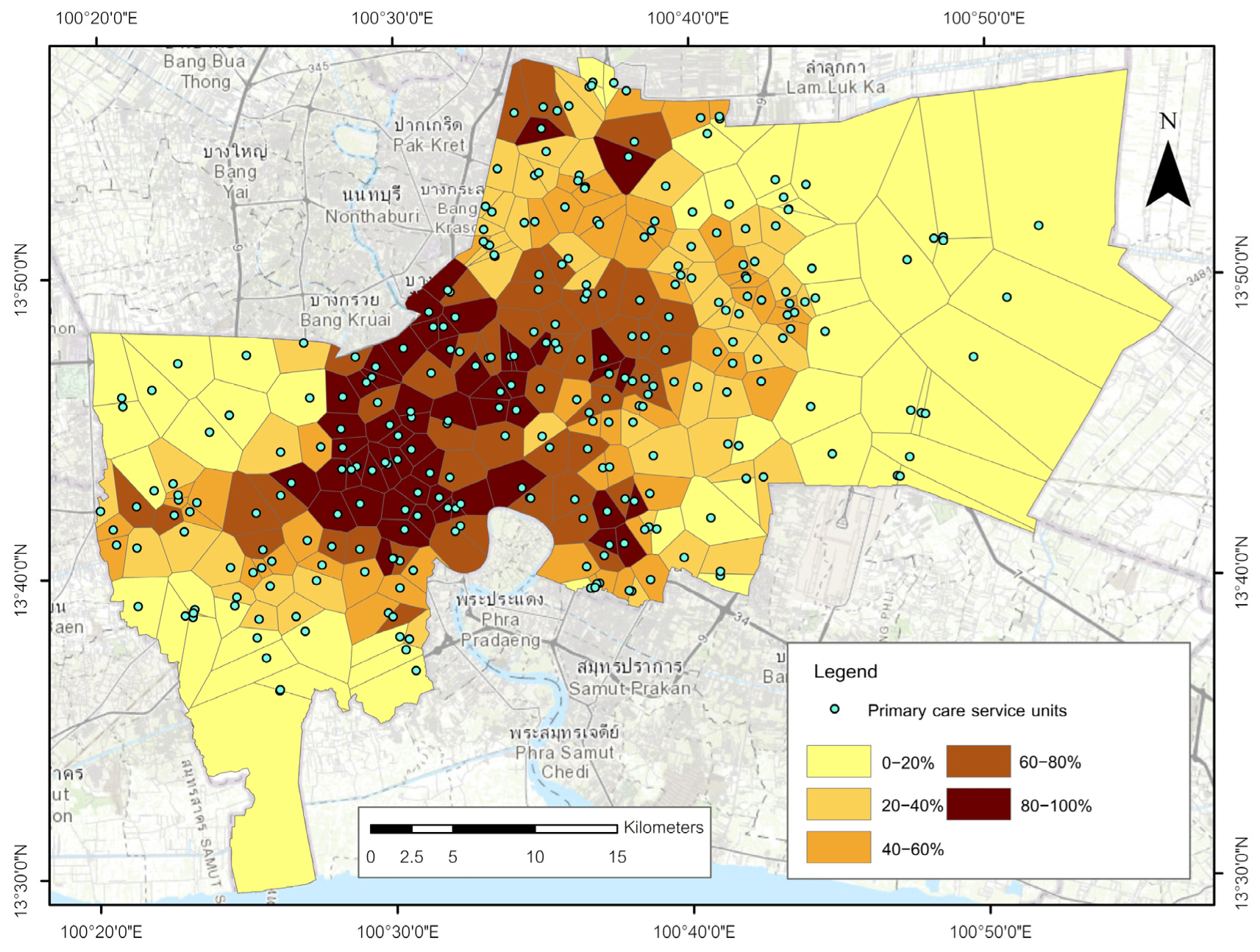Click the Samut Prakan place name

630,689
